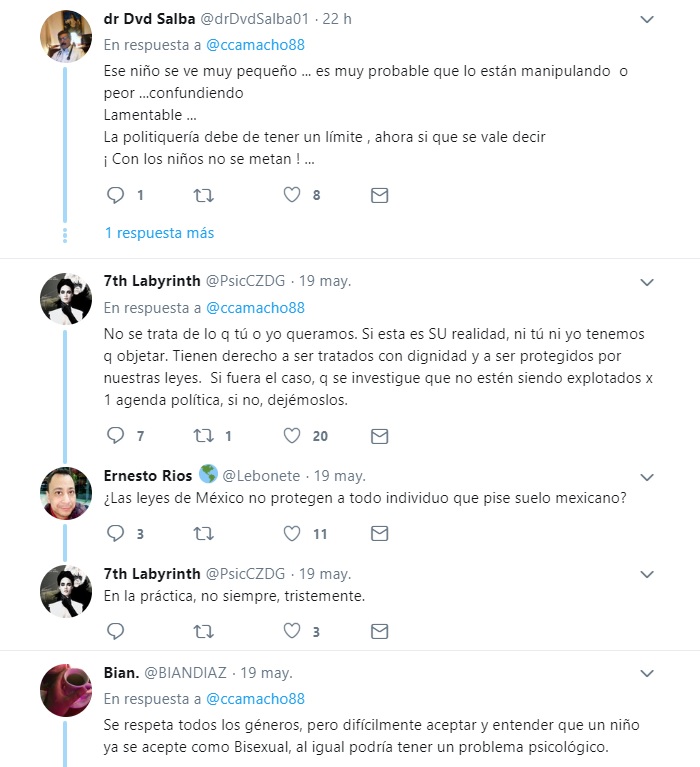Screen dimensions: 700x767
Task: Retweet 7th Labyrinth's tweet with 20 likes
Action: coord(203,435)
